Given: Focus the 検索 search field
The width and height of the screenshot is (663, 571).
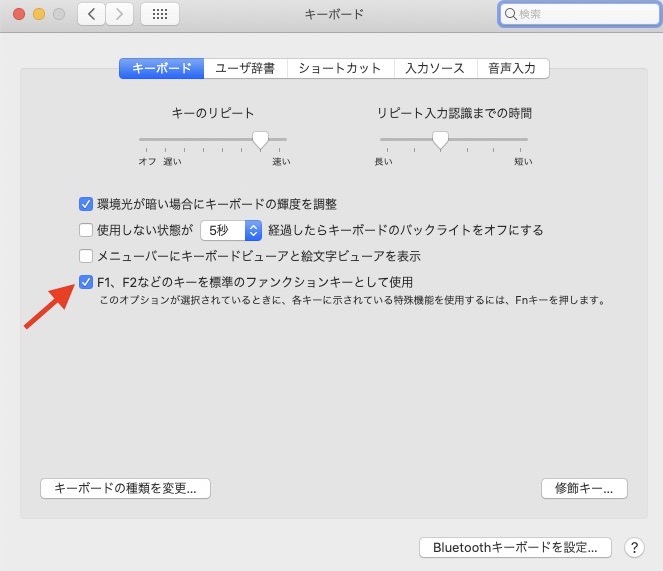Looking at the screenshot, I should coord(580,14).
